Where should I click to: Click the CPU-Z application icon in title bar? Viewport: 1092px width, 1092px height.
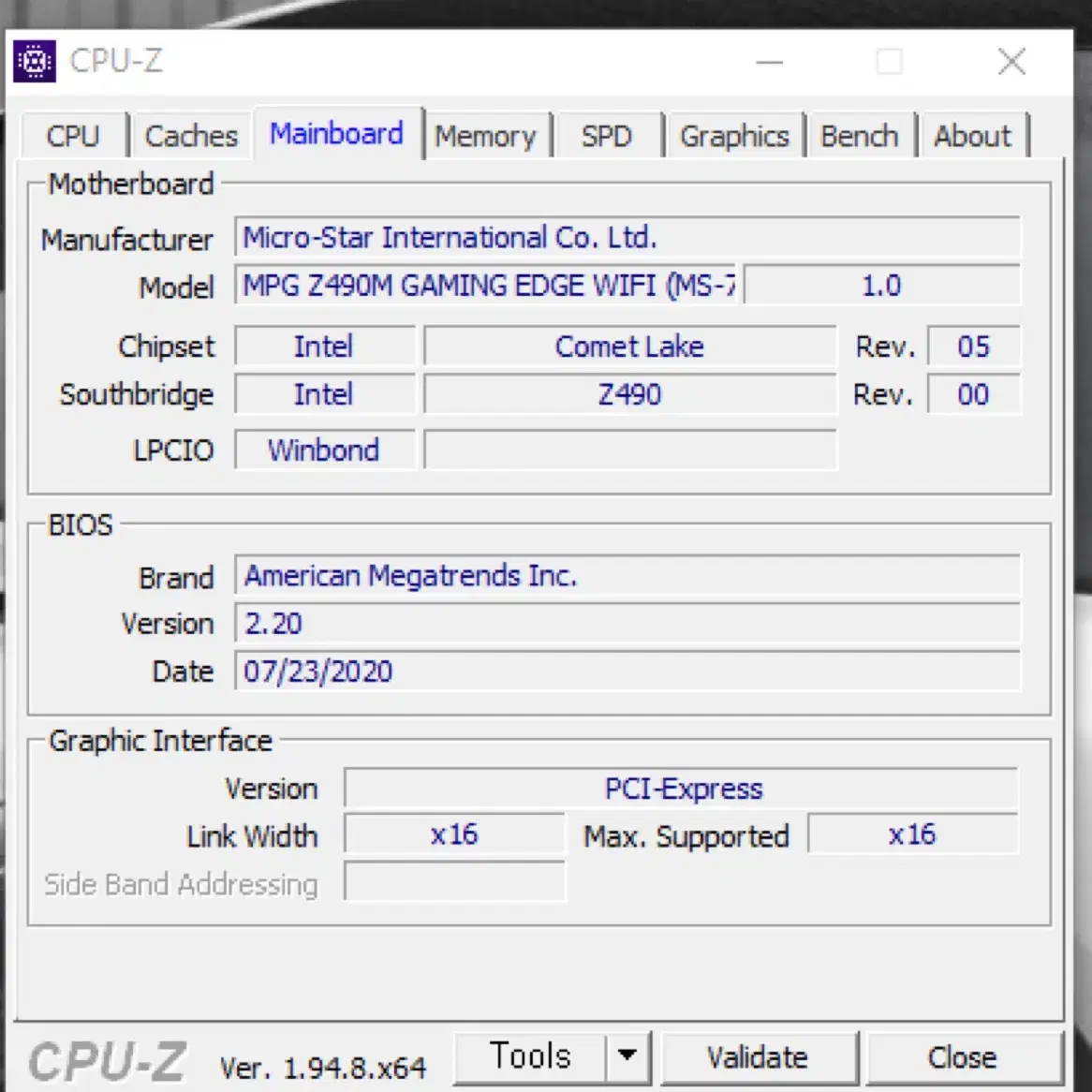(35, 61)
